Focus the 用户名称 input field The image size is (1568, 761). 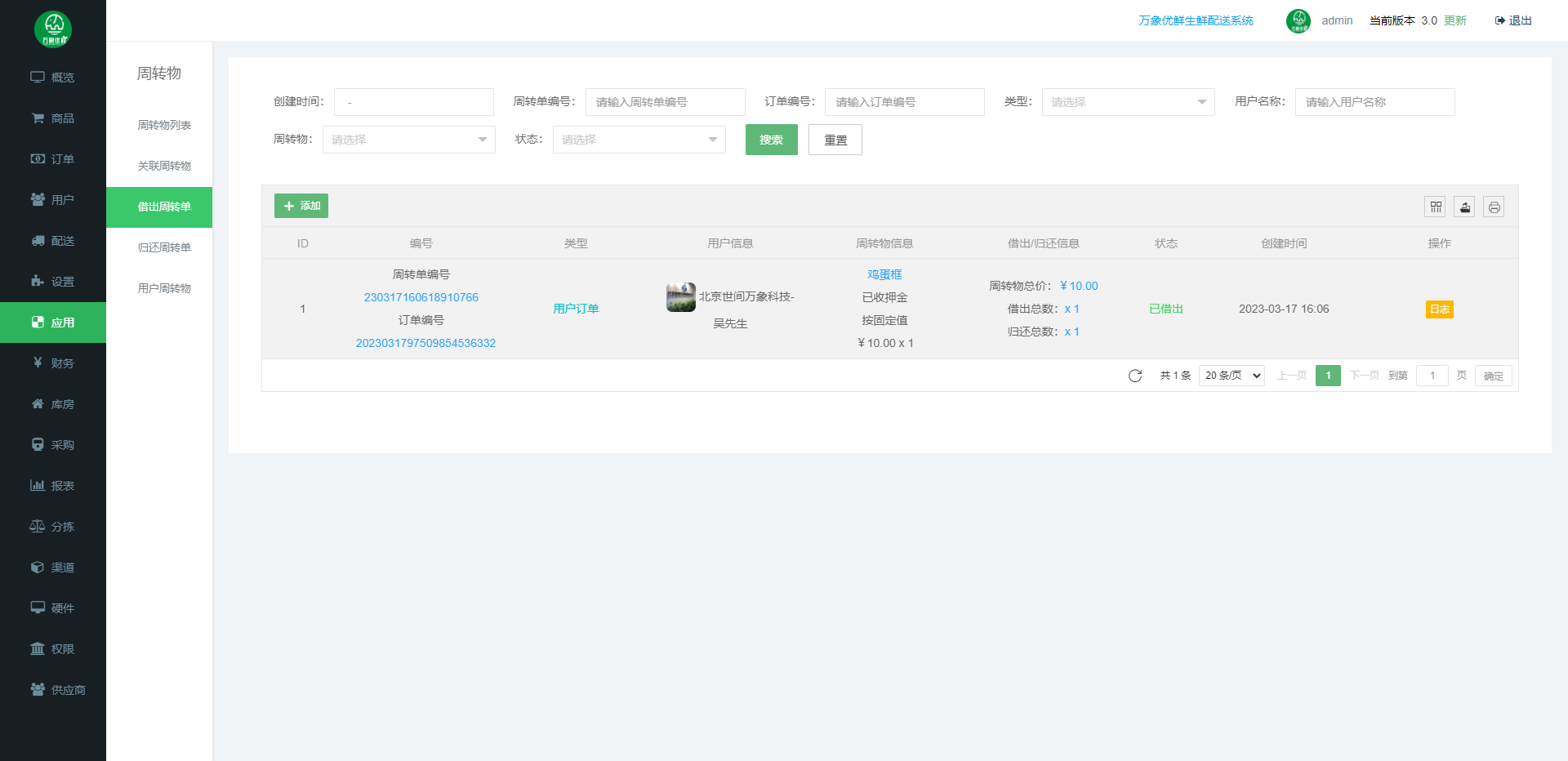[x=1375, y=102]
